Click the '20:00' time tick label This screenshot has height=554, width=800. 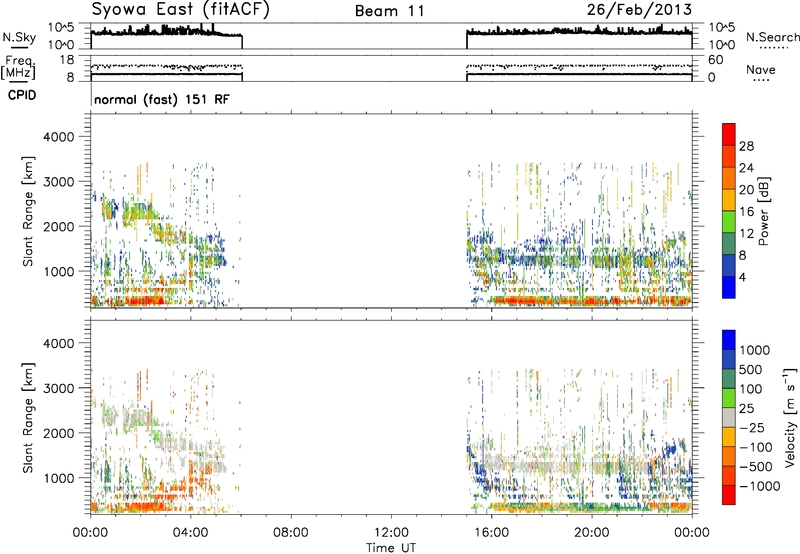(x=592, y=533)
